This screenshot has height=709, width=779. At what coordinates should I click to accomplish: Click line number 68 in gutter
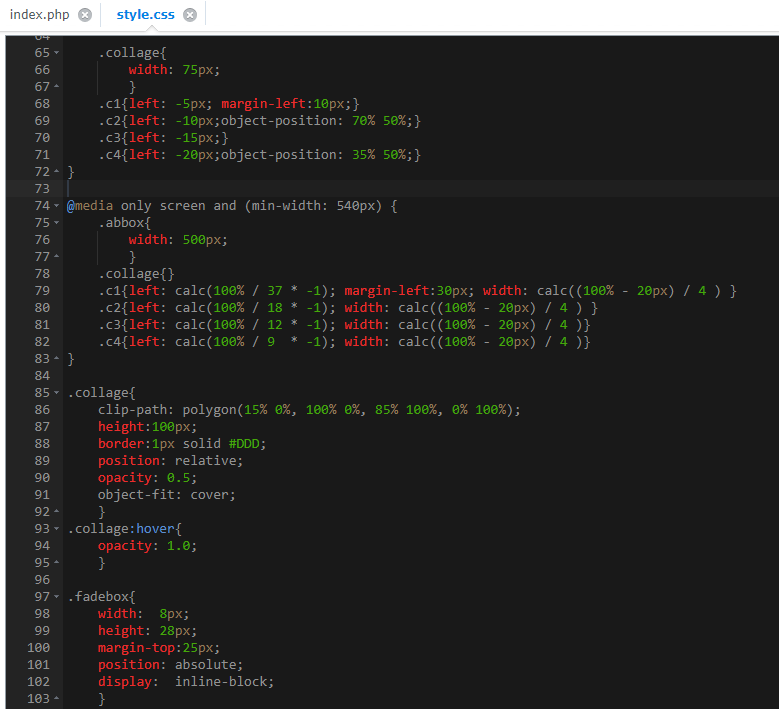(x=42, y=103)
